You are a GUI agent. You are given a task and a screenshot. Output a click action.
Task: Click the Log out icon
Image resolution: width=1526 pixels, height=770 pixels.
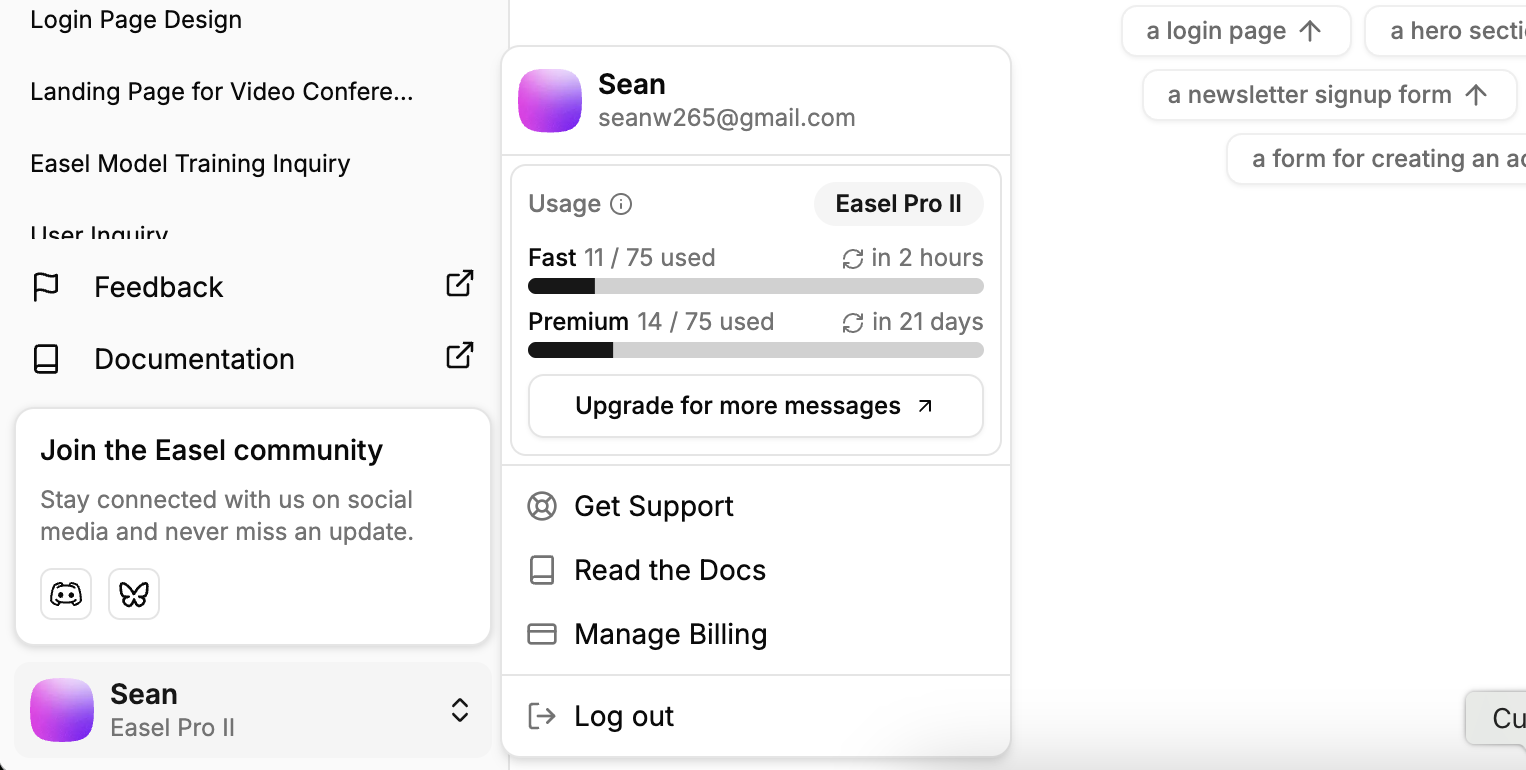click(x=541, y=716)
